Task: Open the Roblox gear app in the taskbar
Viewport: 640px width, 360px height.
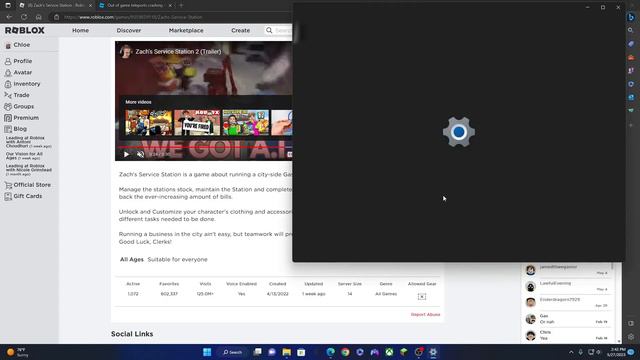Action: [433, 352]
